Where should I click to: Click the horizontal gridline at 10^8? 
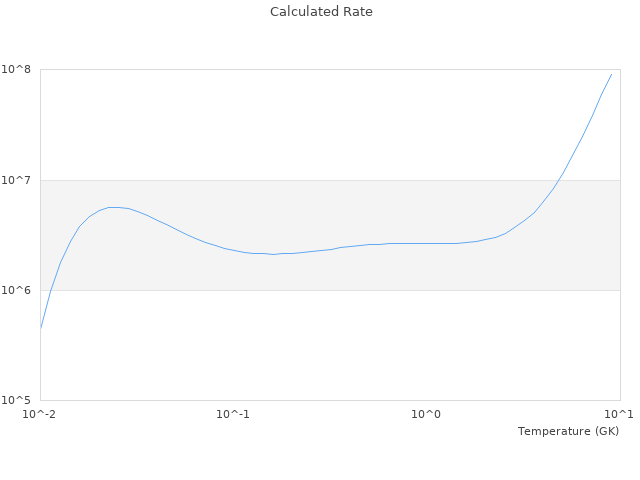click(x=330, y=70)
